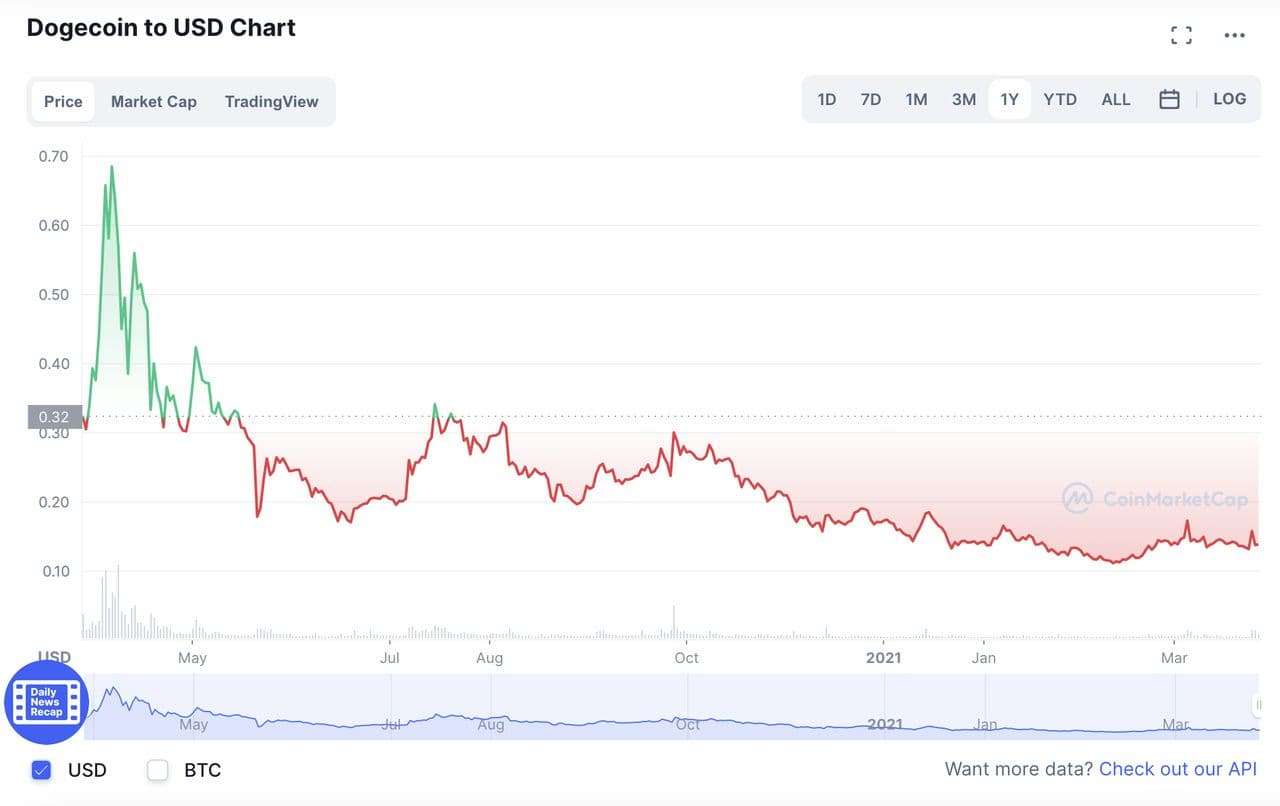The width and height of the screenshot is (1280, 806).
Task: Open the TradingView tab
Action: (271, 102)
